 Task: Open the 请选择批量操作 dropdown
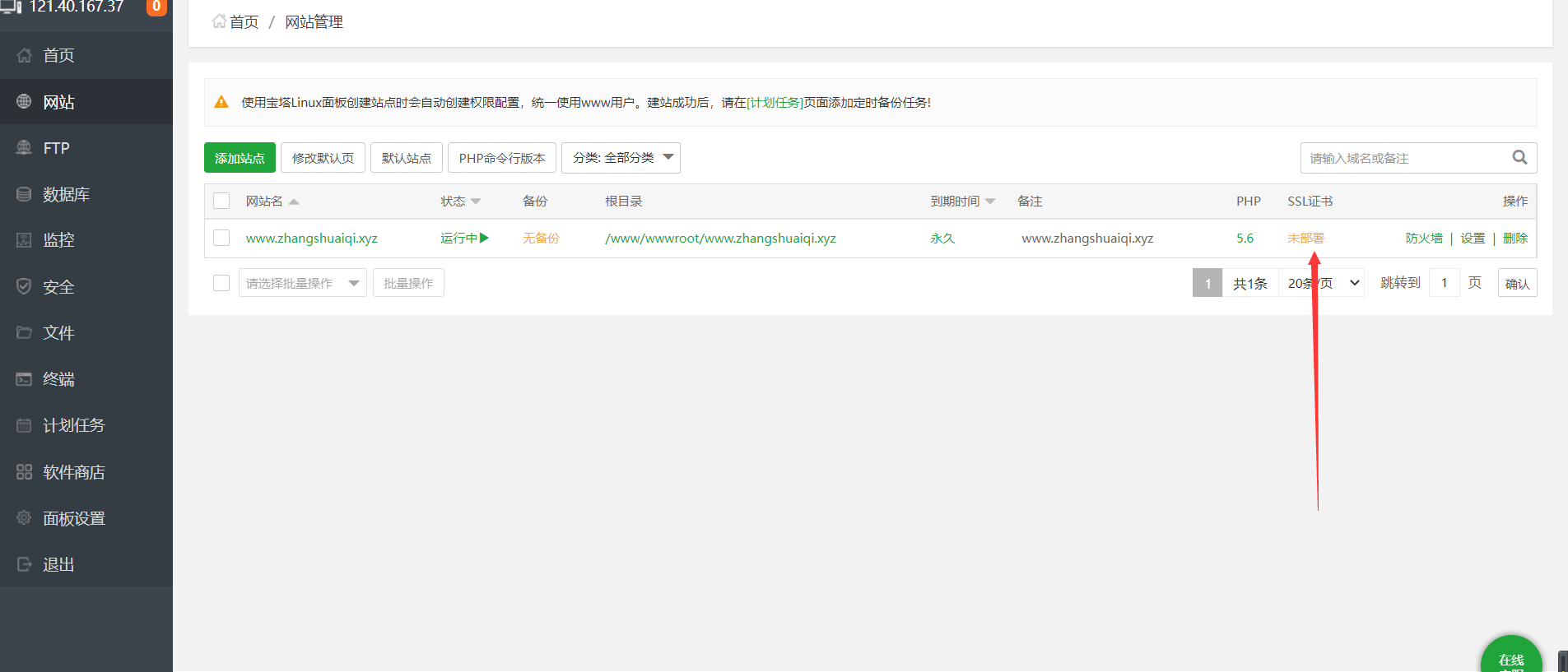pyautogui.click(x=302, y=283)
